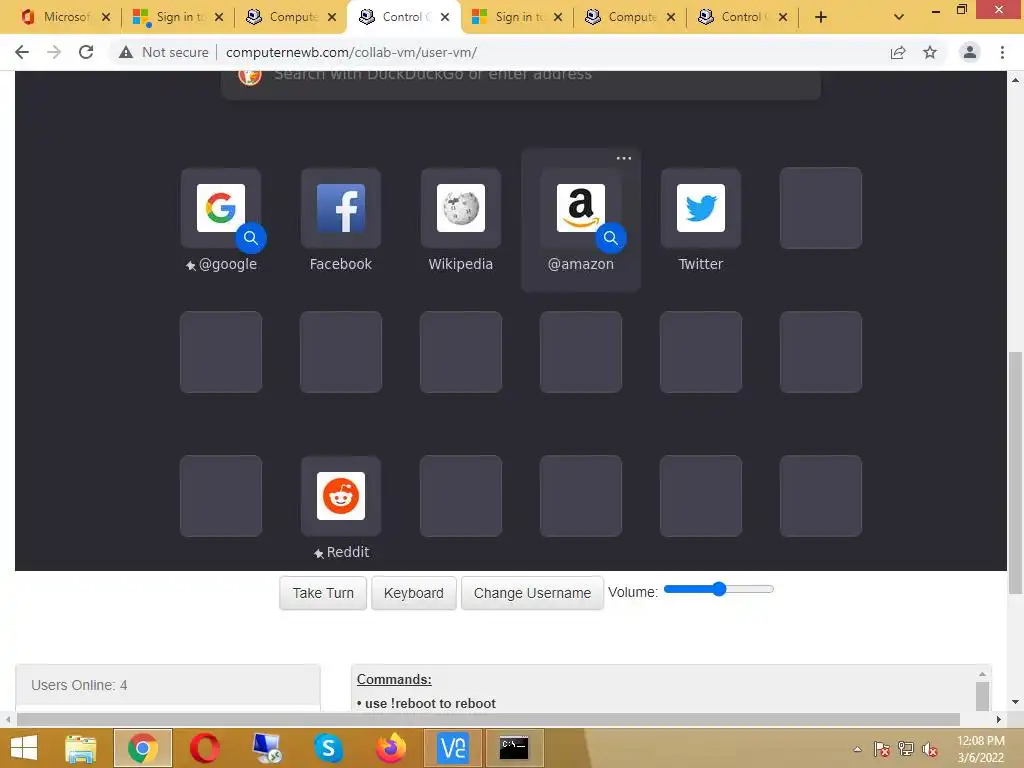1024x768 pixels.
Task: Go back with the browser back arrow
Action: (x=22, y=52)
